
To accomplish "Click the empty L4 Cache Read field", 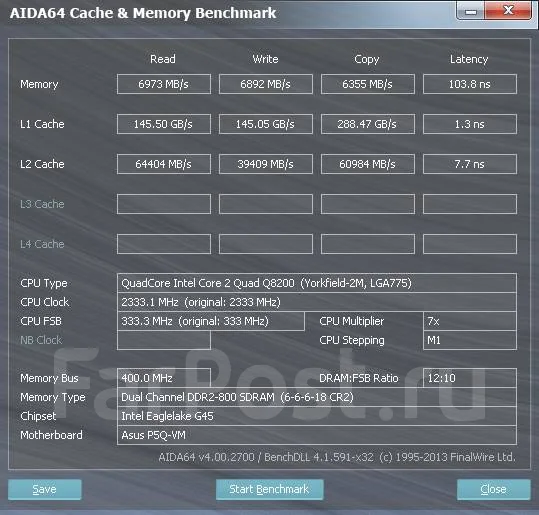I will [164, 244].
